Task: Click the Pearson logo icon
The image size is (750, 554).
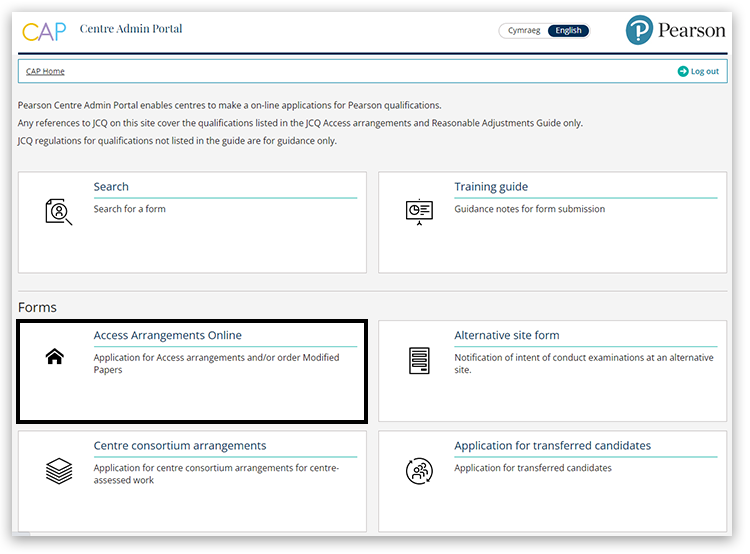Action: (639, 31)
